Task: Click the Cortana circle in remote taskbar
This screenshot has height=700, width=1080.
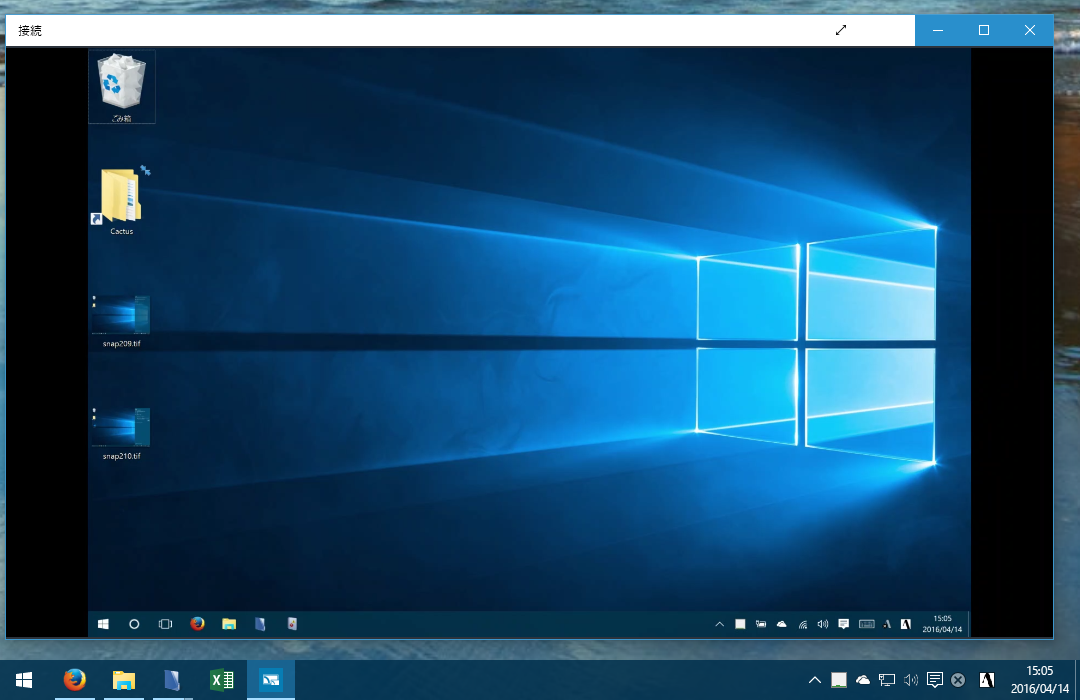Action: (134, 624)
